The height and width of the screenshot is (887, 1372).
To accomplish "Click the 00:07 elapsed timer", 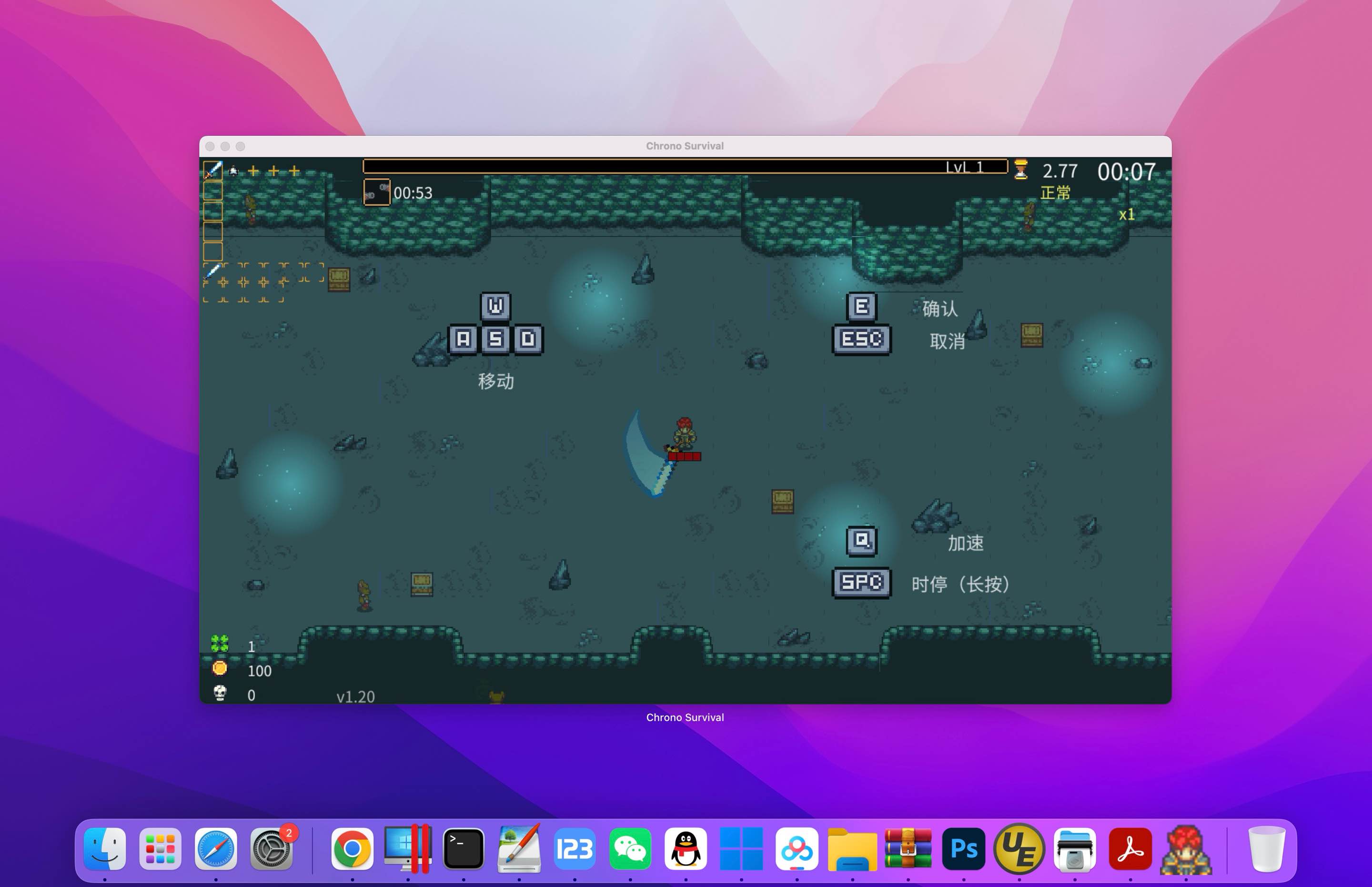I will coord(1126,171).
